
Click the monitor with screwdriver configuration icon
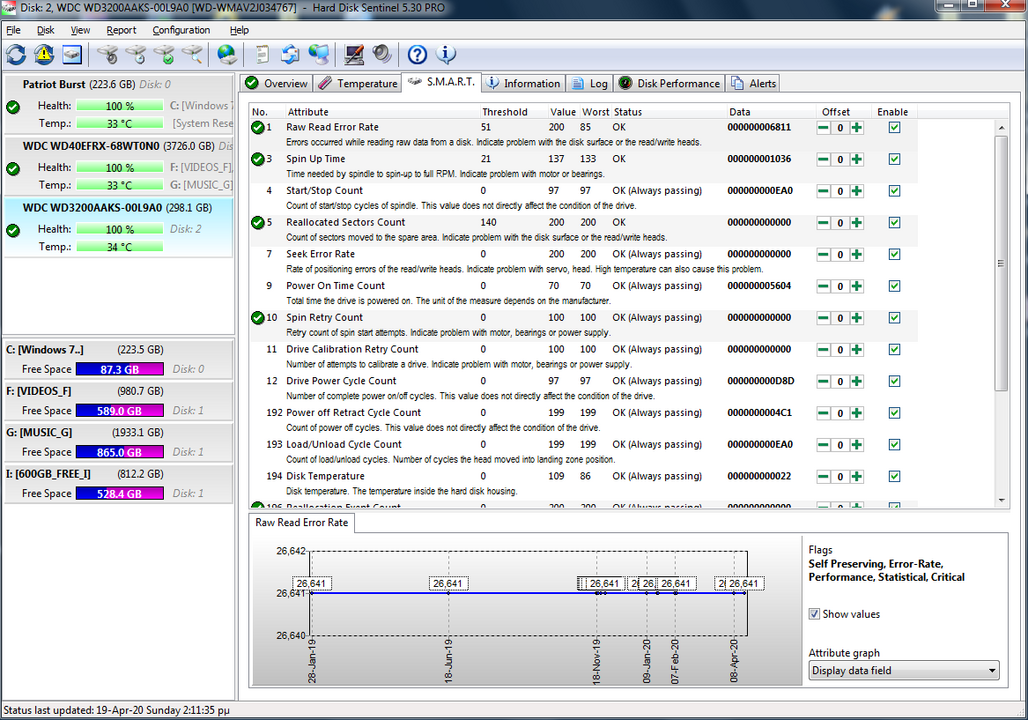pos(354,54)
